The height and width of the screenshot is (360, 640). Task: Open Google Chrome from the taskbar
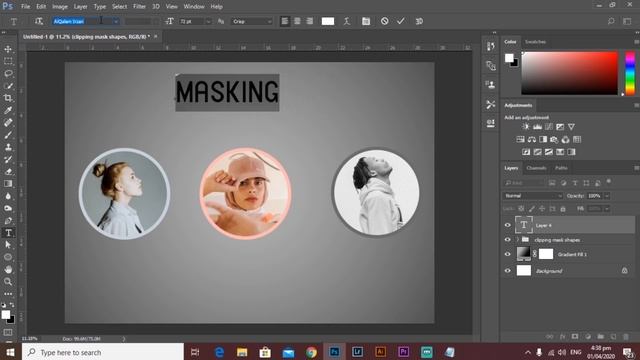click(x=311, y=352)
